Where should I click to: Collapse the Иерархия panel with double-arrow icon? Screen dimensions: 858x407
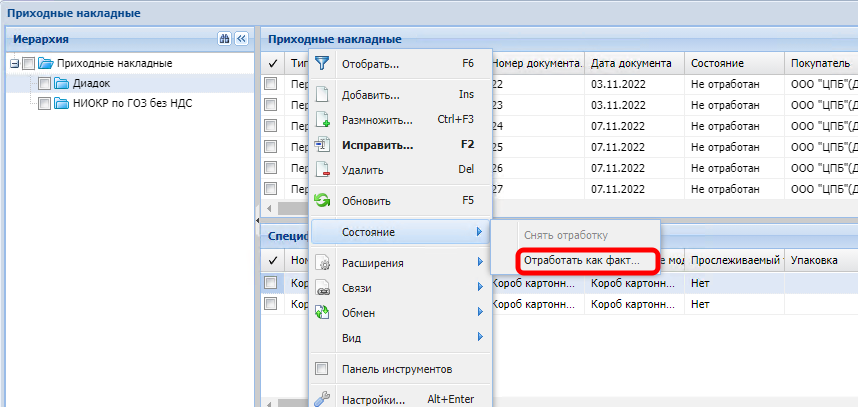tap(241, 39)
